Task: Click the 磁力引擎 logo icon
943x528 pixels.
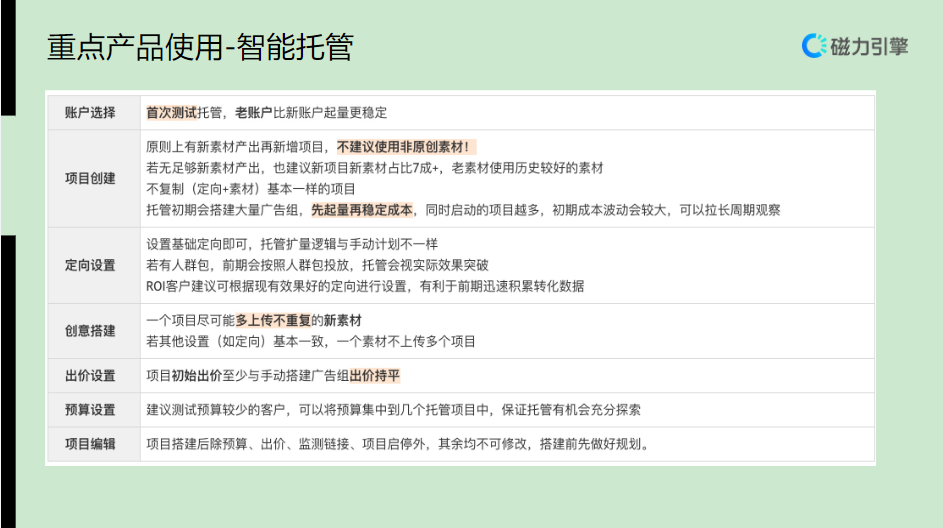Action: (814, 45)
